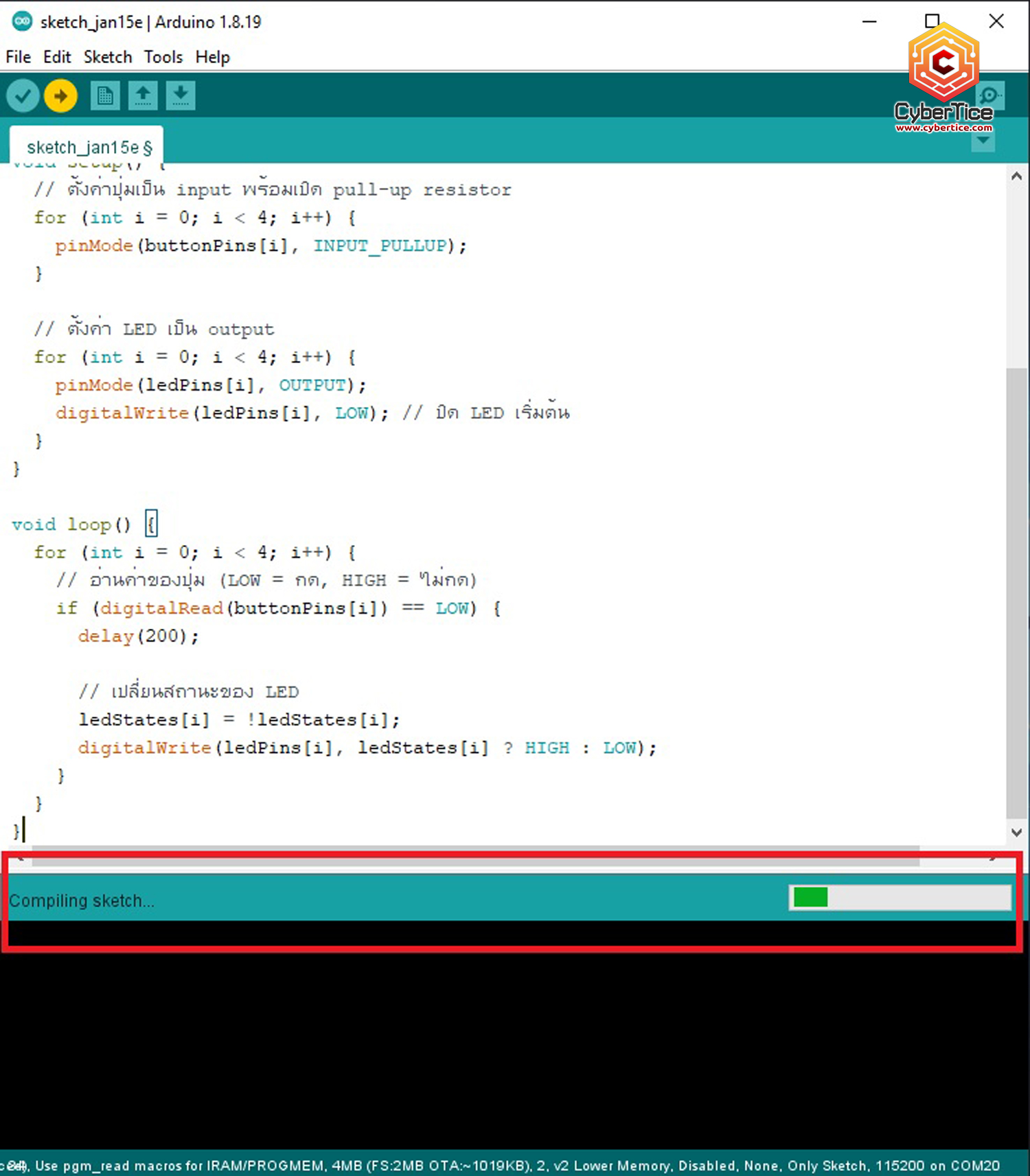Open the Help menu
This screenshot has width=1030, height=1176.
pos(212,57)
